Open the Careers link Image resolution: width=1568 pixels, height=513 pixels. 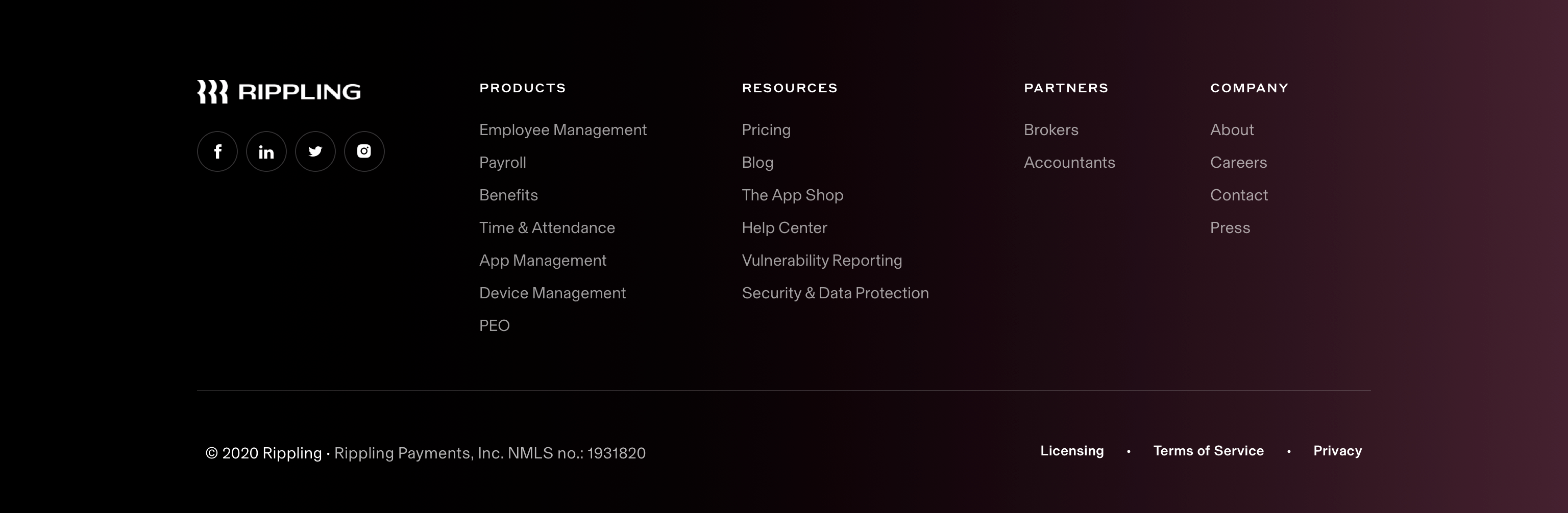(1238, 163)
